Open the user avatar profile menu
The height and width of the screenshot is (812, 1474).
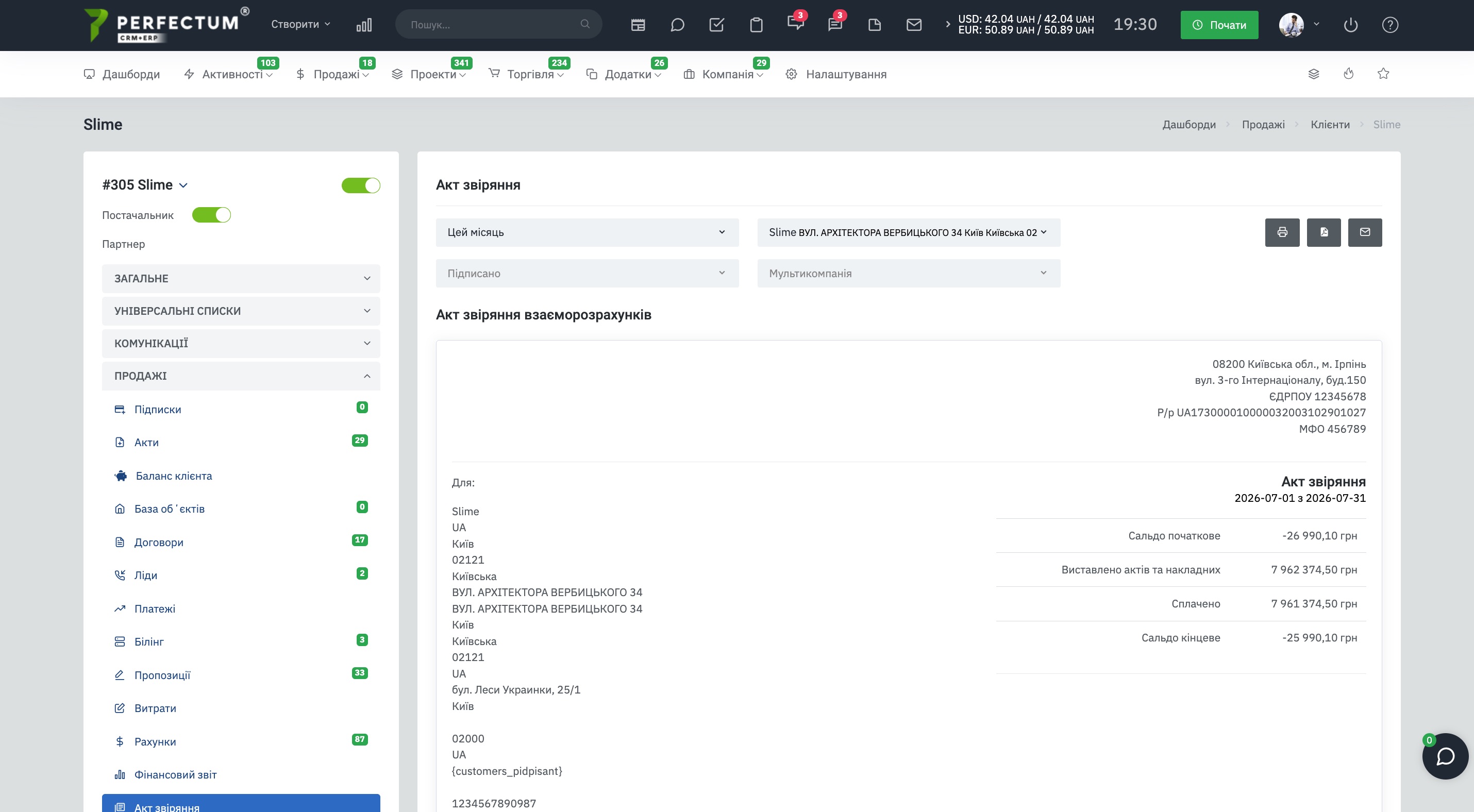coord(1292,25)
